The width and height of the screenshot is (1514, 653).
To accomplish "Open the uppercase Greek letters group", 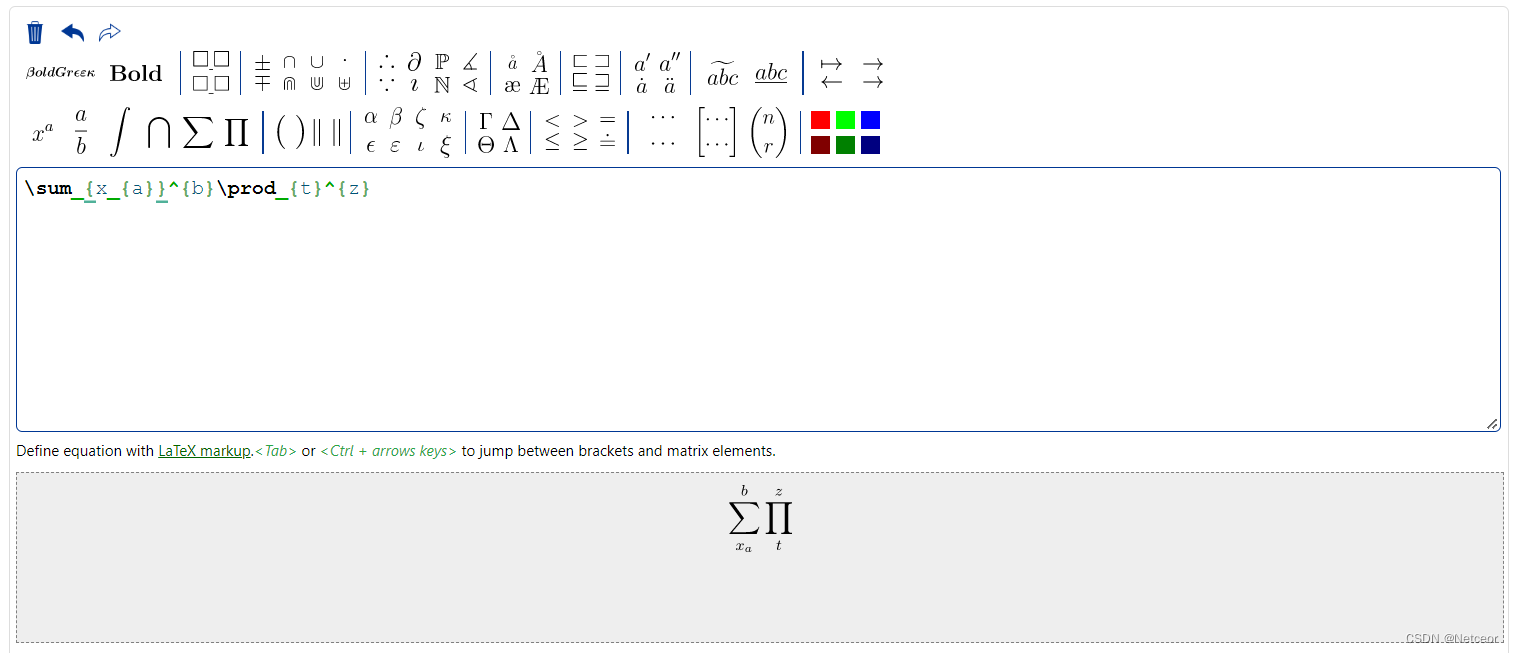I will click(x=498, y=132).
